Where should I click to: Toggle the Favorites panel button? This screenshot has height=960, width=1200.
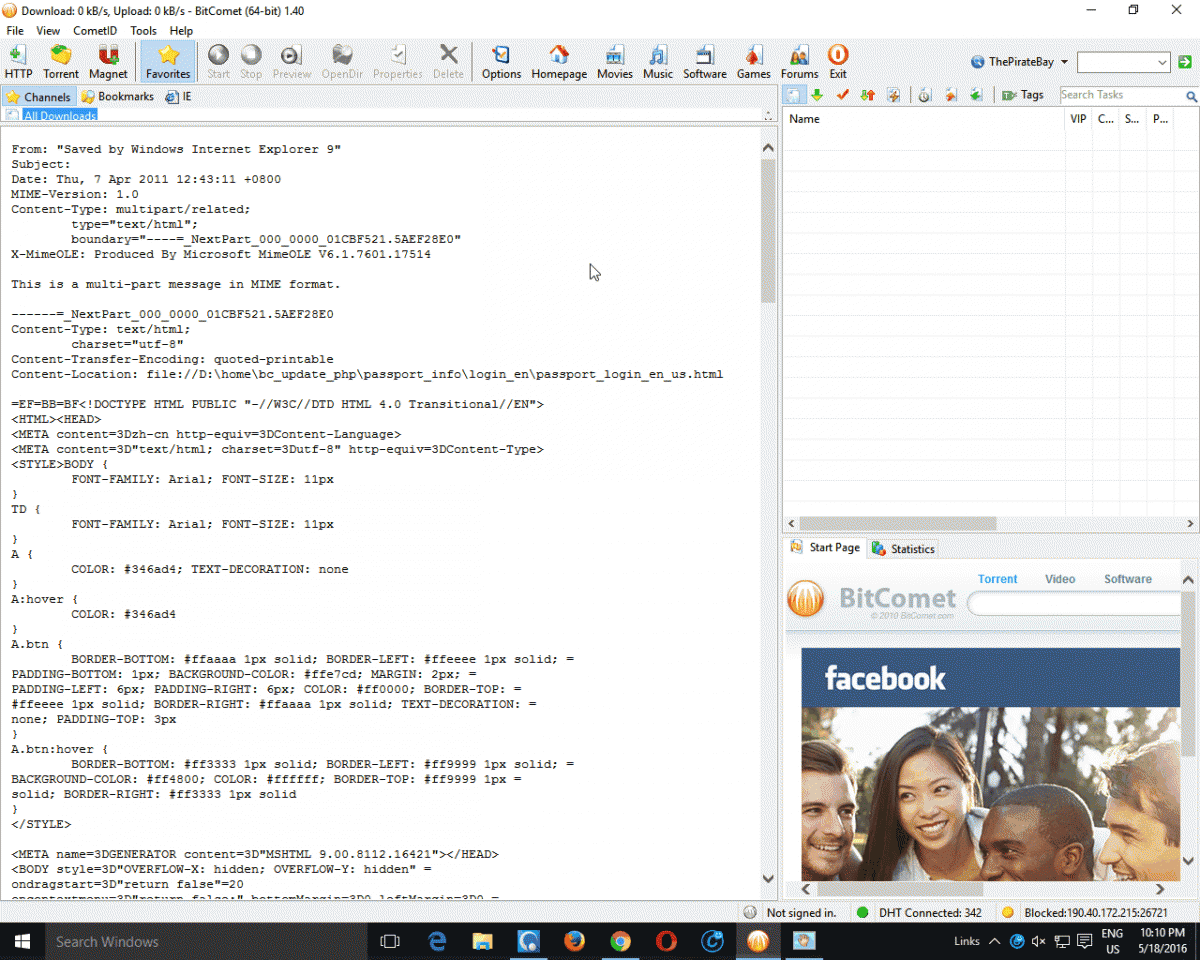click(x=168, y=61)
